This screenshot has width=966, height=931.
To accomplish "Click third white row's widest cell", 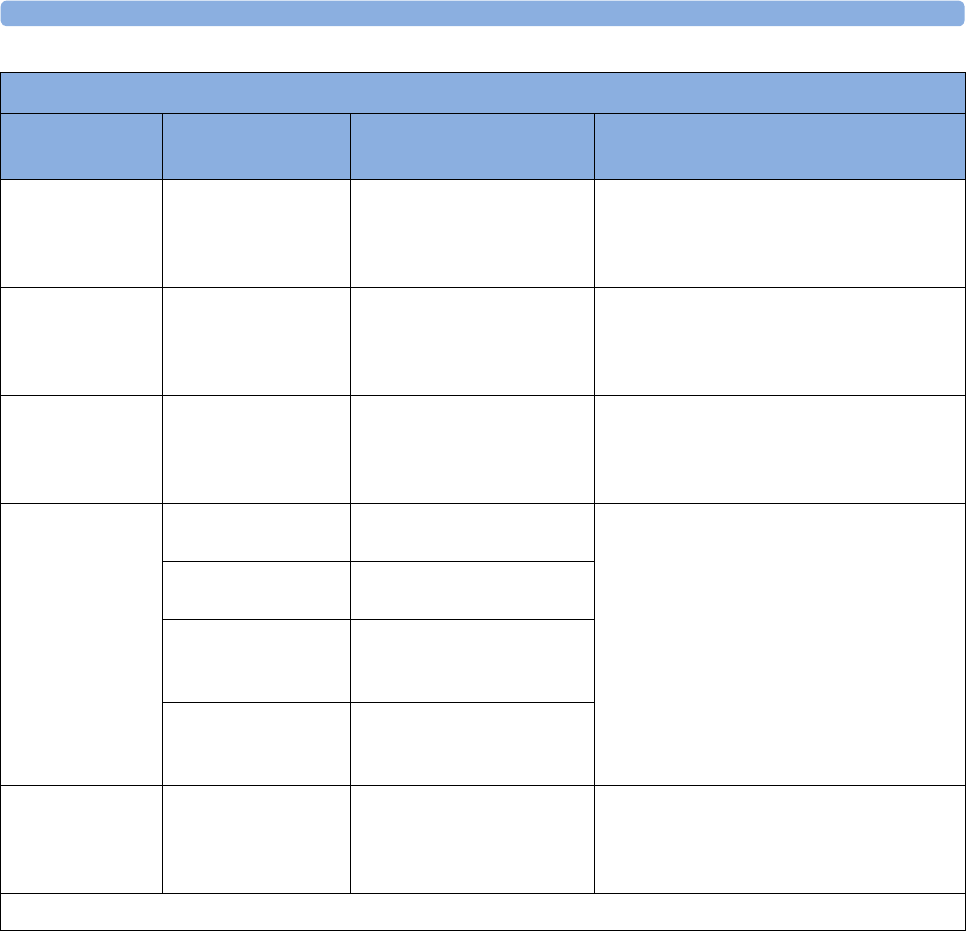I will (780, 449).
